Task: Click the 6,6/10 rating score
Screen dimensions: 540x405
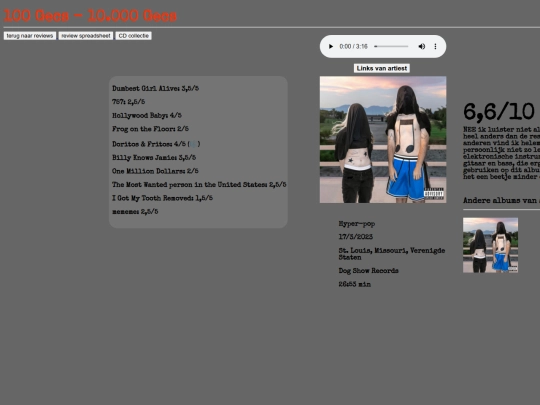Action: (499, 112)
